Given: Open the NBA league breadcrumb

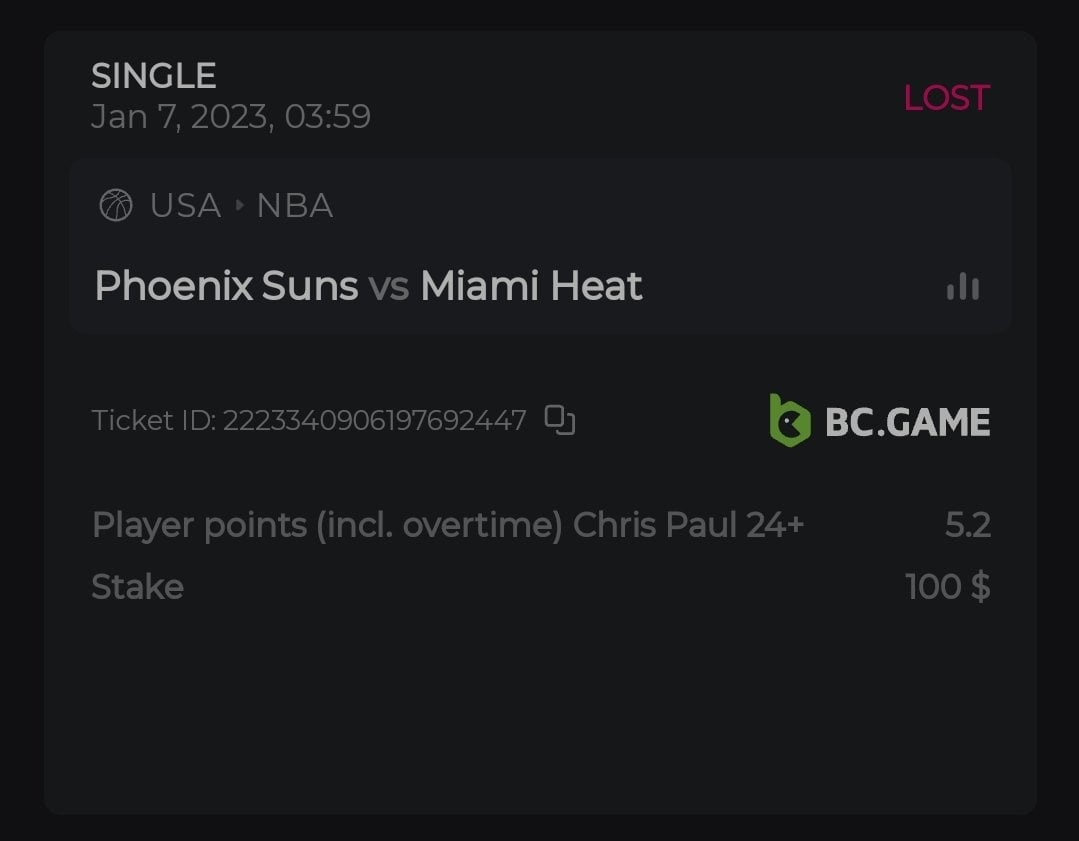Looking at the screenshot, I should [x=295, y=206].
